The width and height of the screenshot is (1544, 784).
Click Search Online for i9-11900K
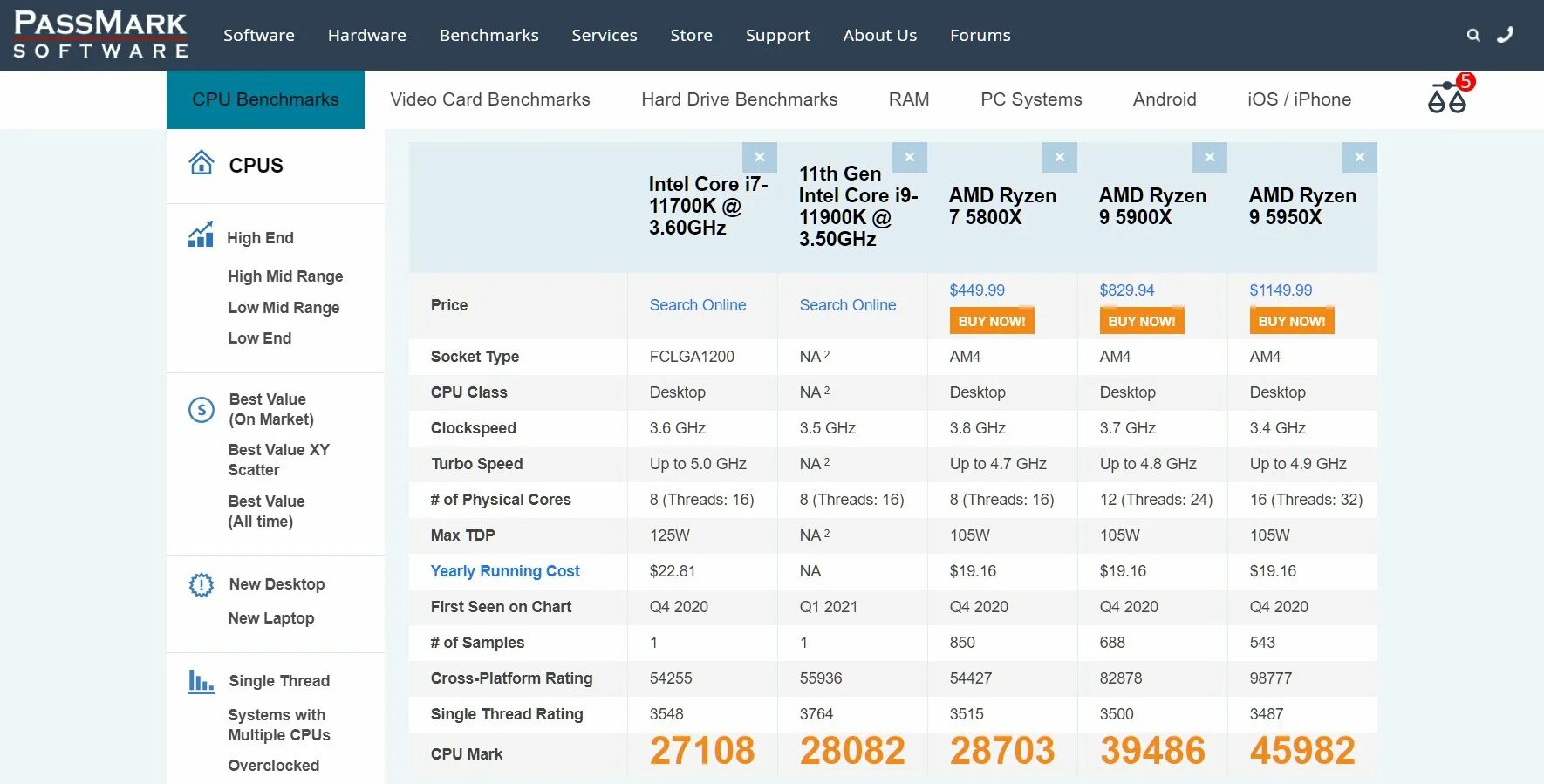848,305
